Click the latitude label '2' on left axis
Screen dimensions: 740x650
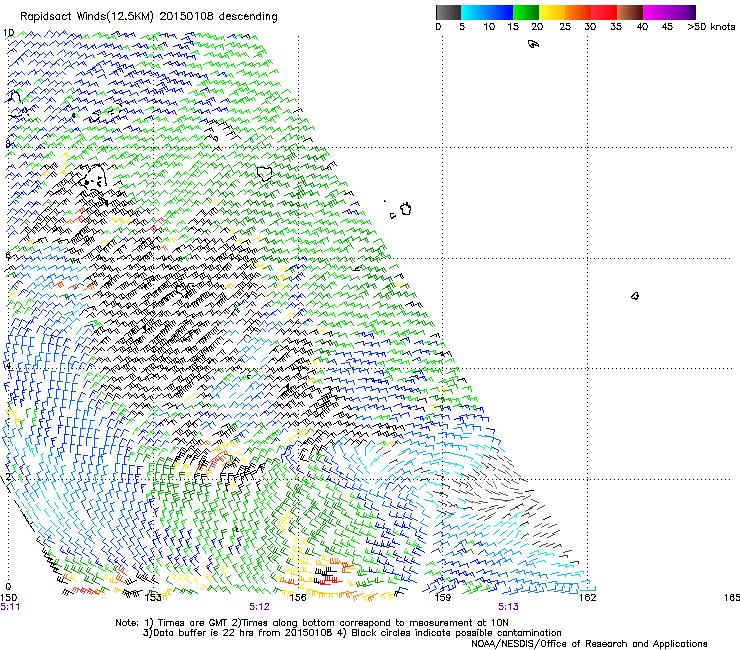(8, 477)
